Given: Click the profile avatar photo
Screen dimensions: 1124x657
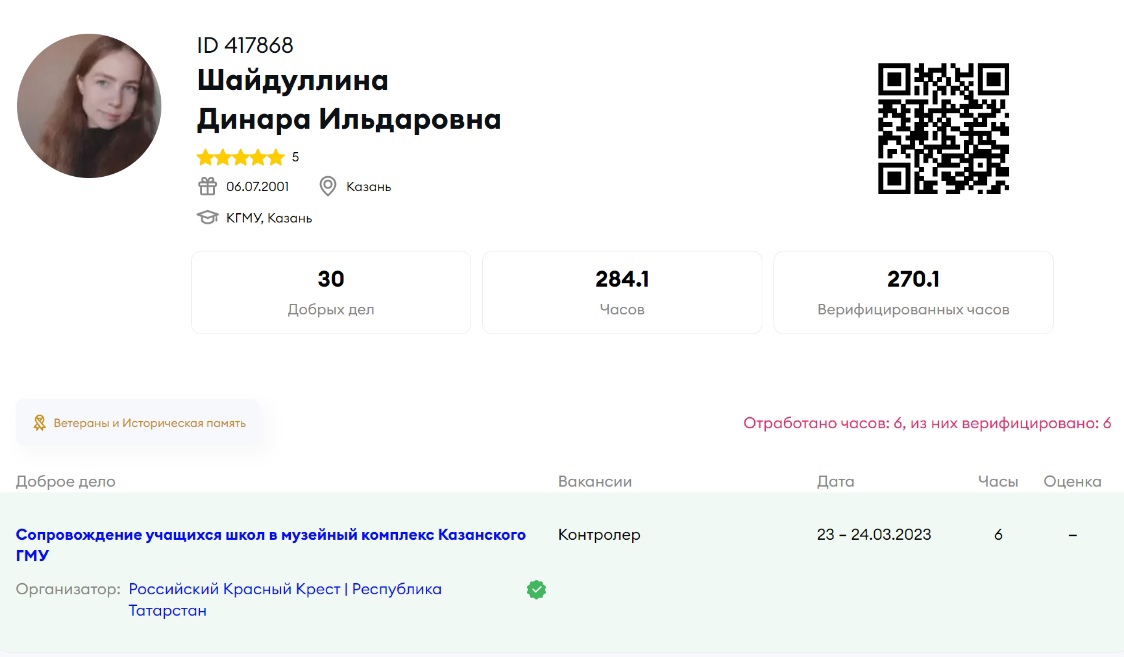Looking at the screenshot, I should click(x=88, y=105).
